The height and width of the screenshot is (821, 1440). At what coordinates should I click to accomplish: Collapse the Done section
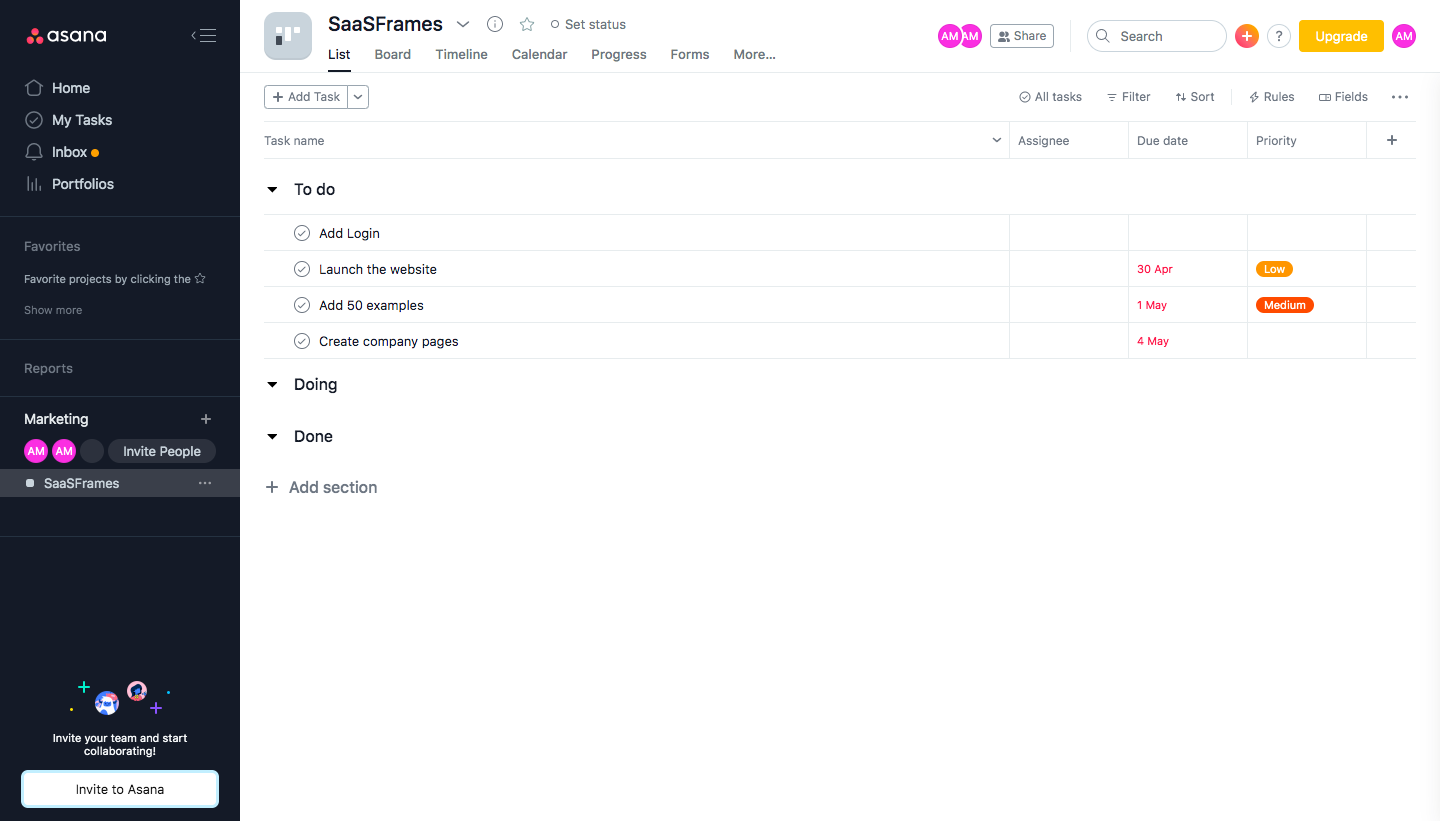pyautogui.click(x=272, y=436)
